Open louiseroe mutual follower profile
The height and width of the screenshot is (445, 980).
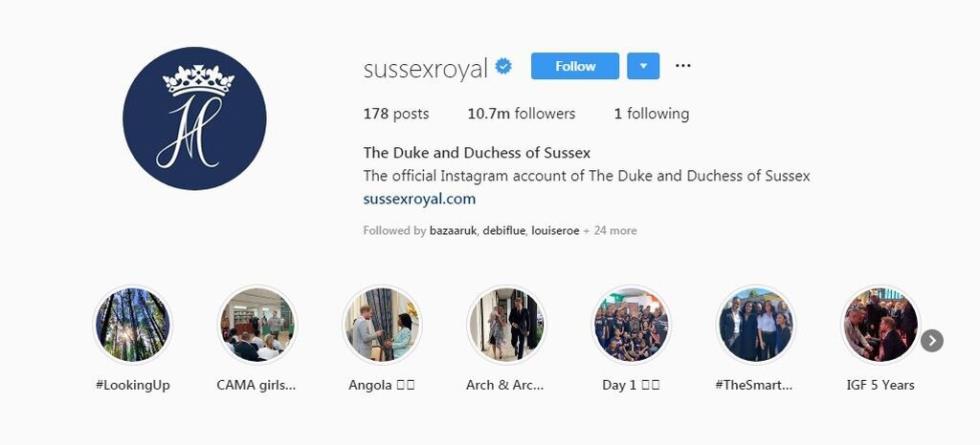[x=555, y=231]
